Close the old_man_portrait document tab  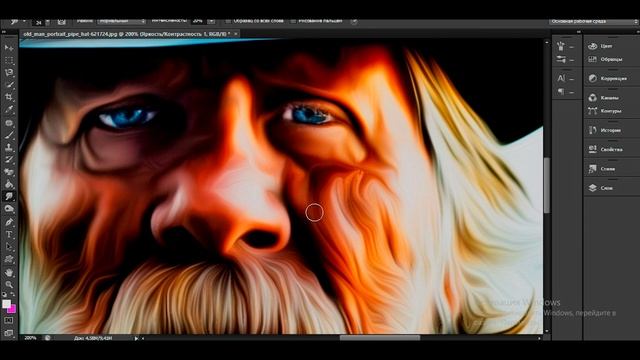pos(236,34)
